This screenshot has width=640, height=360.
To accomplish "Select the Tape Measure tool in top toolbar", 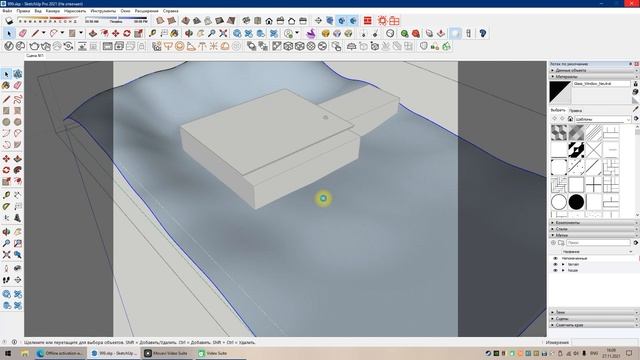I will (152, 33).
